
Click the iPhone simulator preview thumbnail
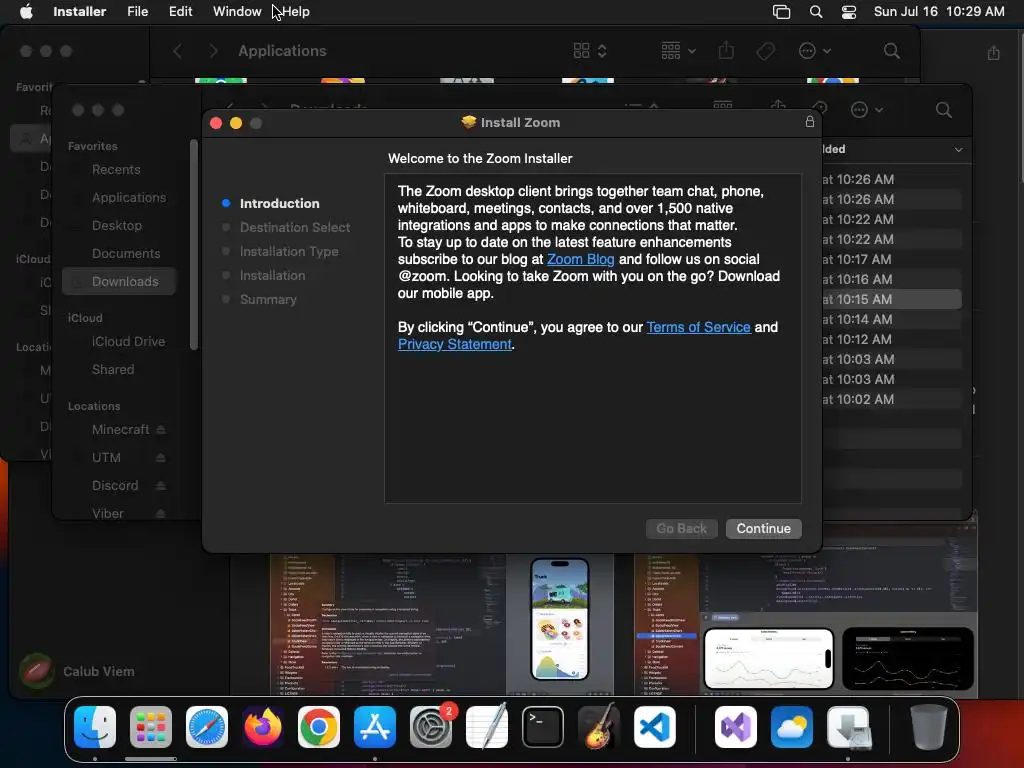click(x=560, y=618)
